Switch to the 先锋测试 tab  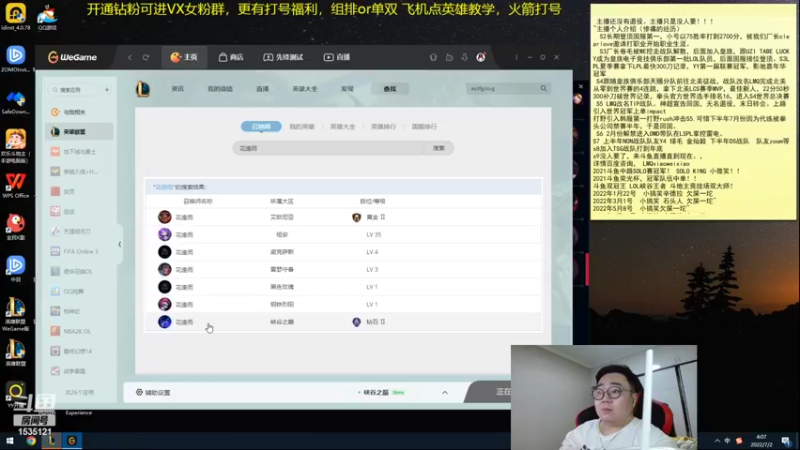click(283, 57)
